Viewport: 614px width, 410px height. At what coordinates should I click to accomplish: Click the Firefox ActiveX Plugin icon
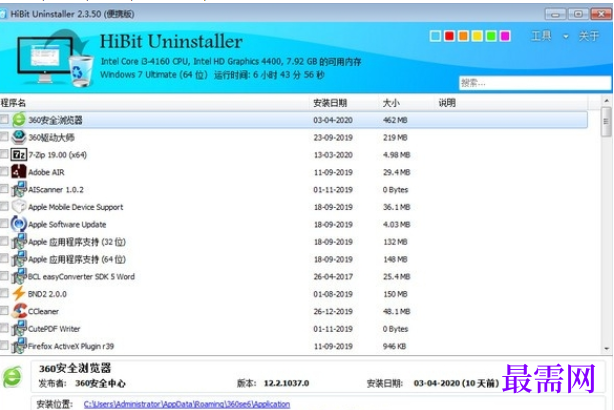pos(18,346)
